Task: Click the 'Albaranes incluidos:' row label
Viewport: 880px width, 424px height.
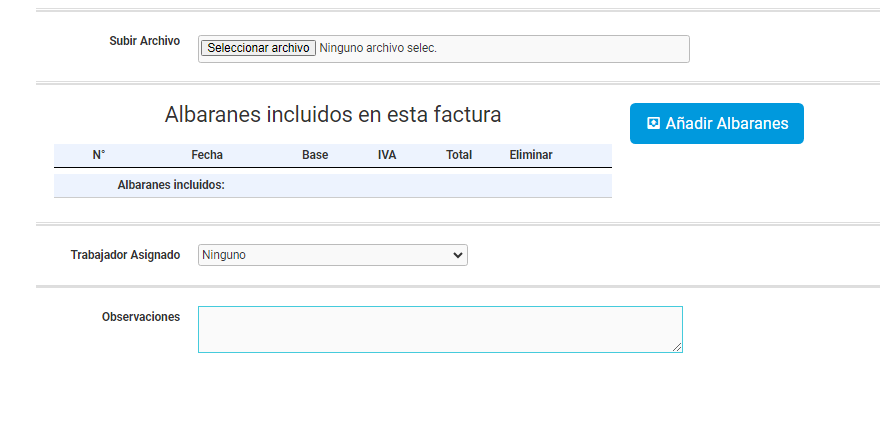Action: tap(171, 185)
